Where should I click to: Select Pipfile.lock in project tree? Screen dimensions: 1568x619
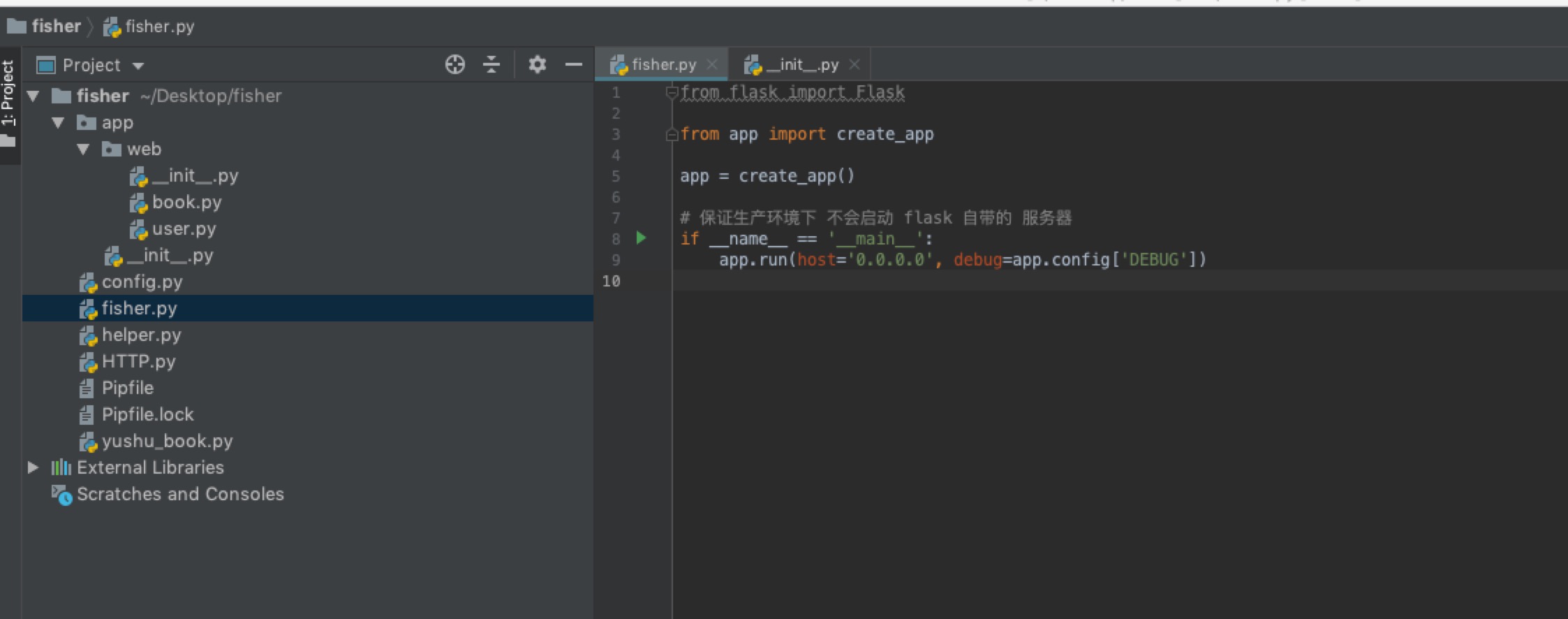(x=137, y=415)
